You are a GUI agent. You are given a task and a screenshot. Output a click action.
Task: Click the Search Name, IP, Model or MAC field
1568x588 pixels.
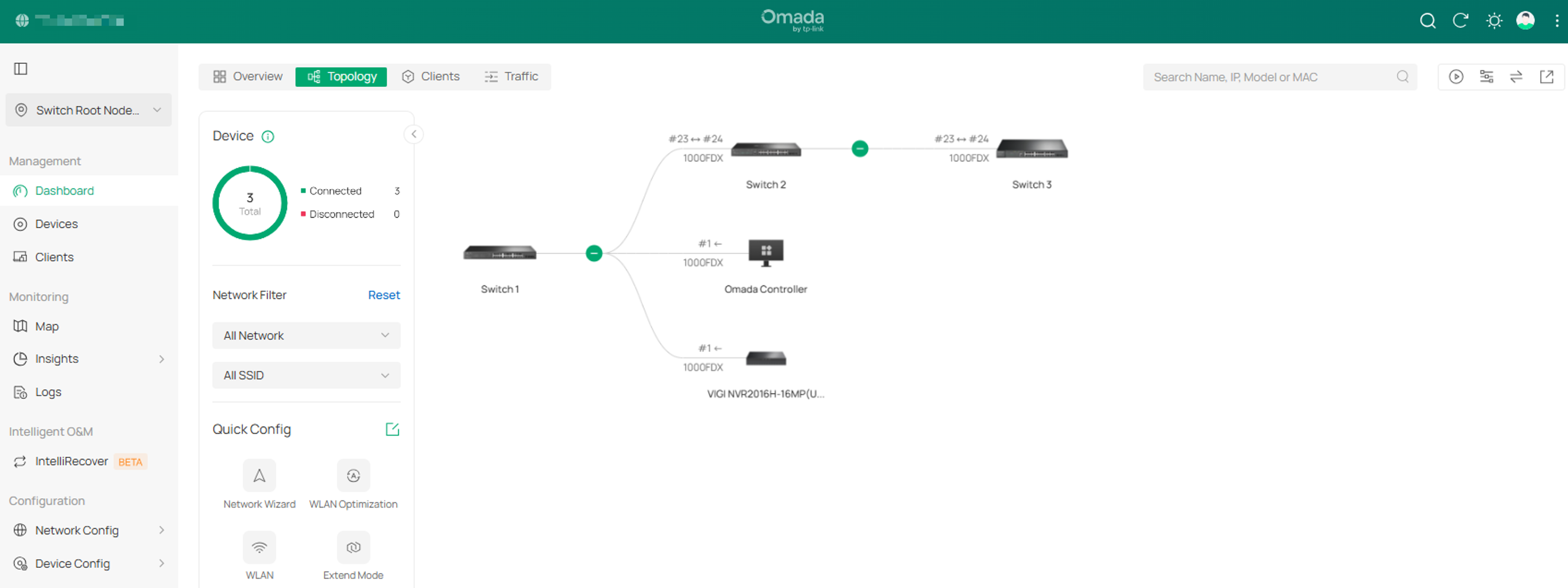1280,77
